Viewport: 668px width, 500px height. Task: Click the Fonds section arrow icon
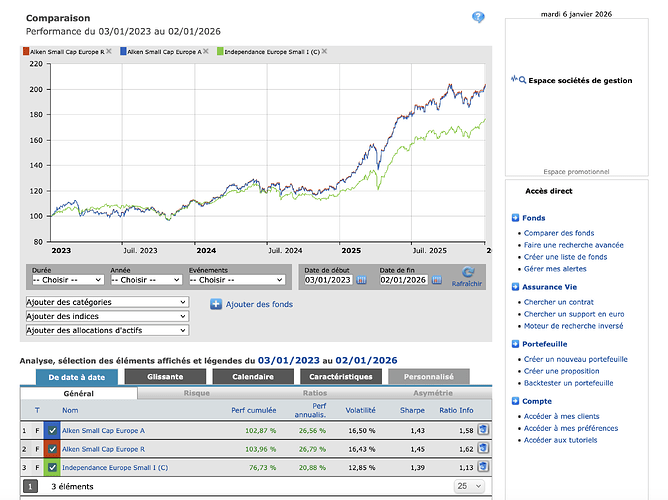[515, 218]
